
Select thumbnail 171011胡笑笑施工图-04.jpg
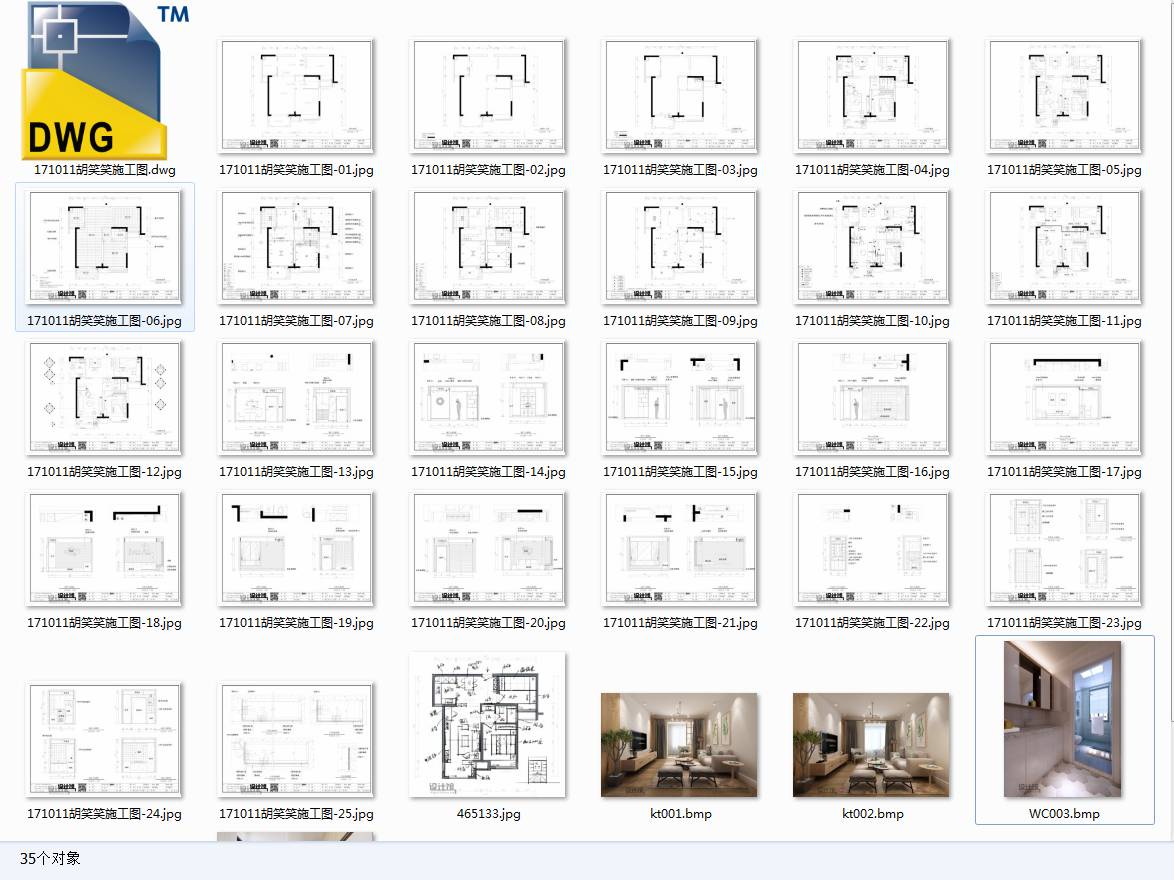click(872, 97)
